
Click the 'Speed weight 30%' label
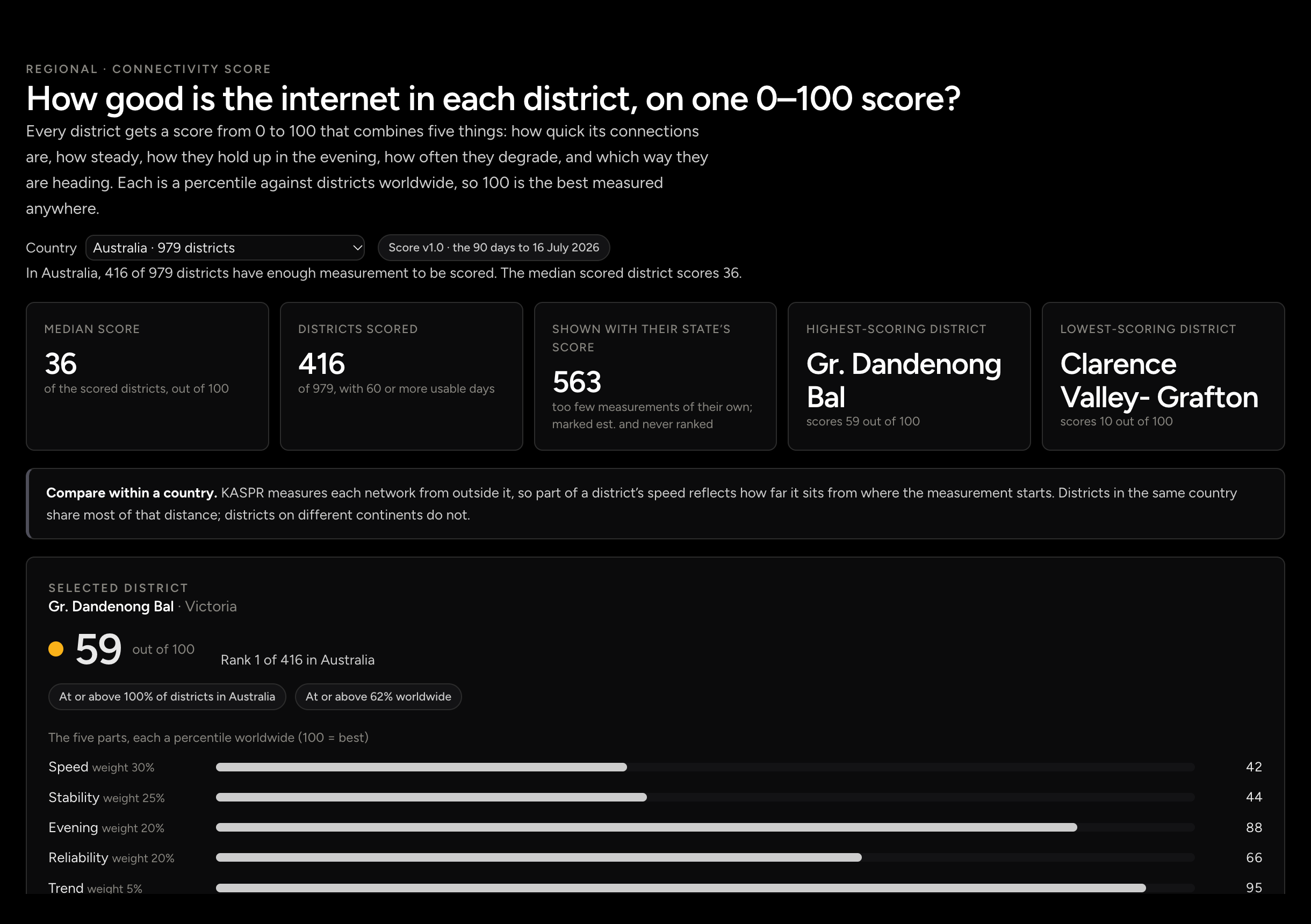101,767
